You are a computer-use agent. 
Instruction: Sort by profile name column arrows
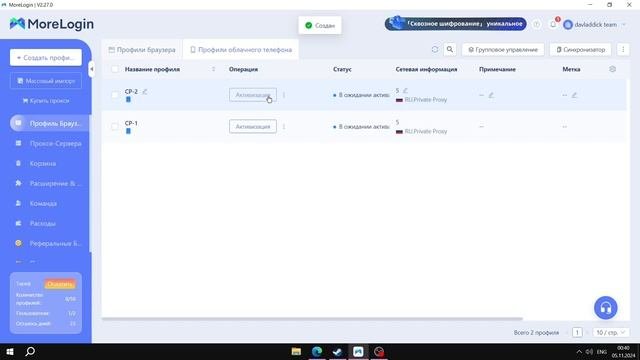(213, 69)
